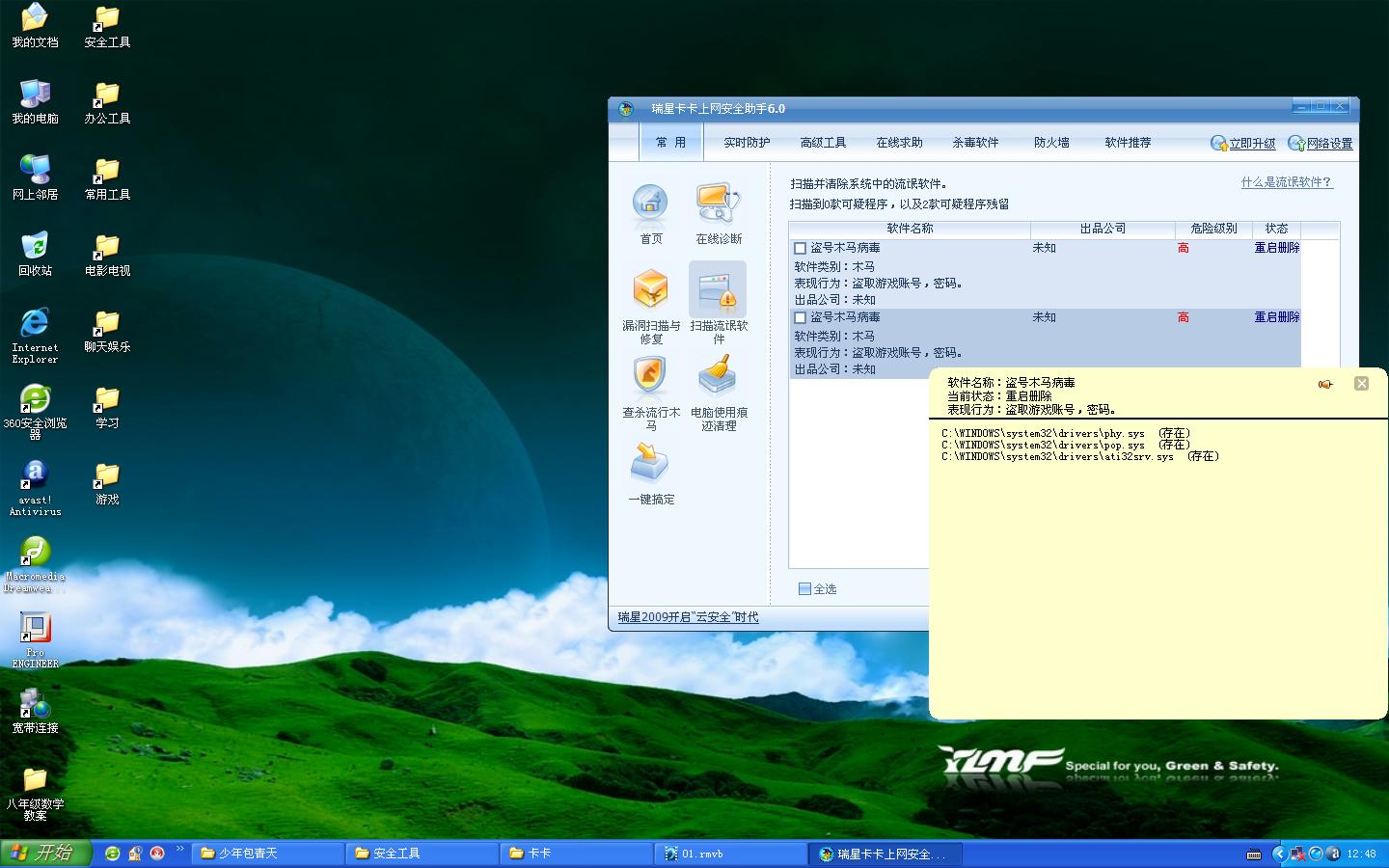Open the 网络设置 network settings link

tap(1321, 144)
